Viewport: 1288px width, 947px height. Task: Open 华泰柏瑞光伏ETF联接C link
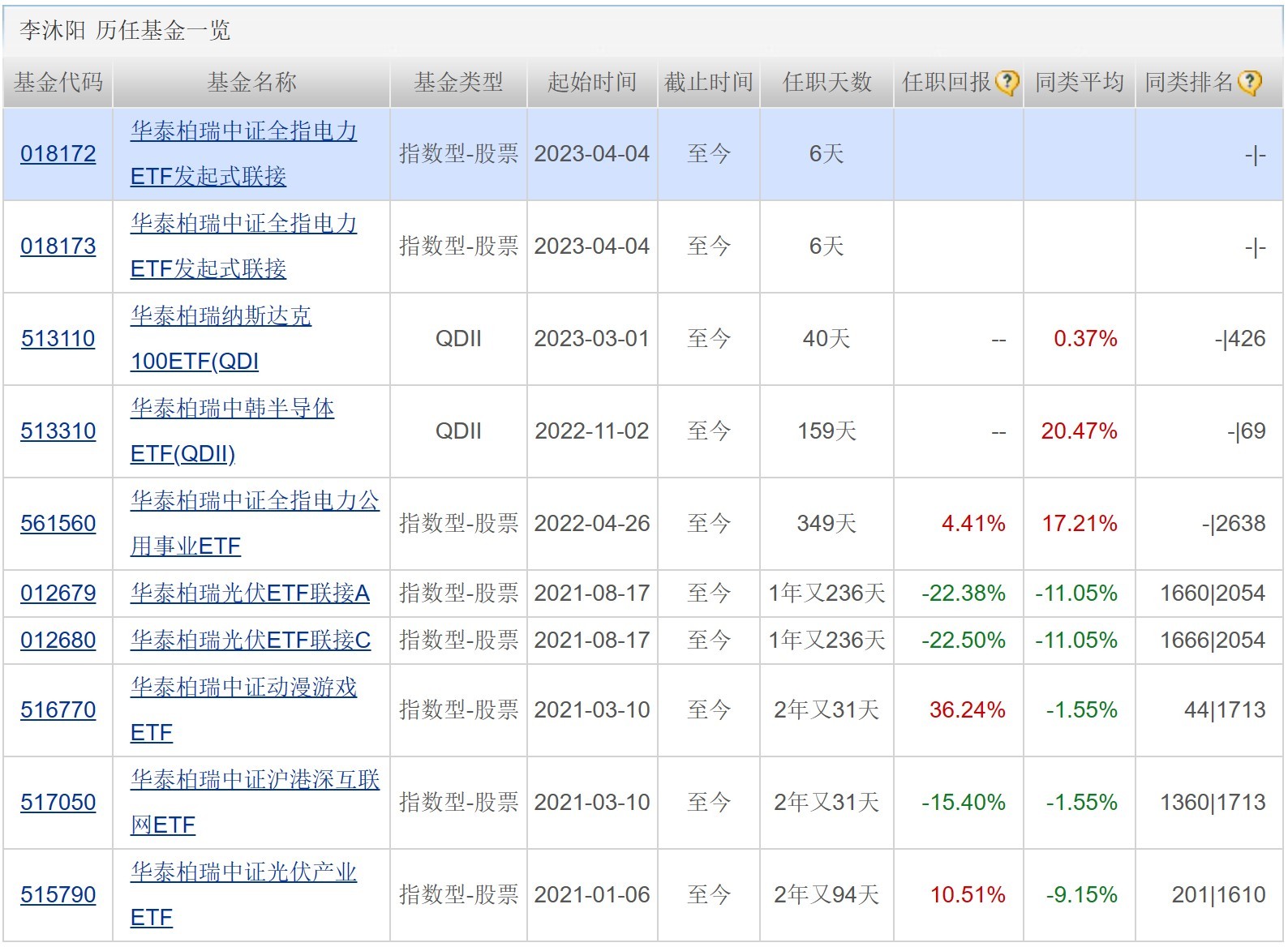click(x=250, y=641)
